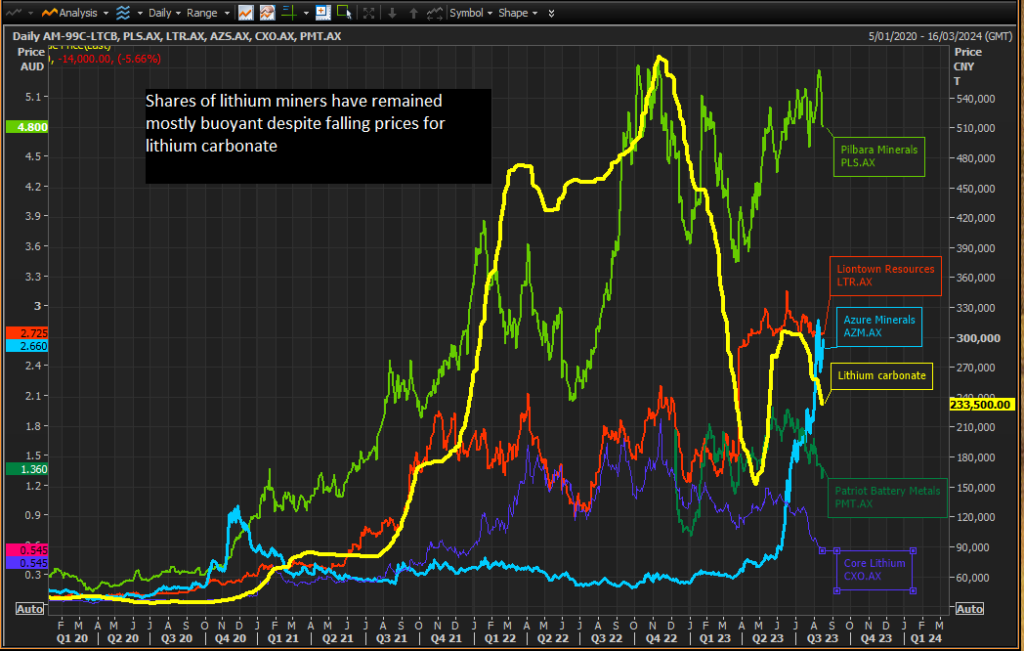This screenshot has height=651, width=1024.
Task: Open the Shape menu
Action: tap(517, 13)
